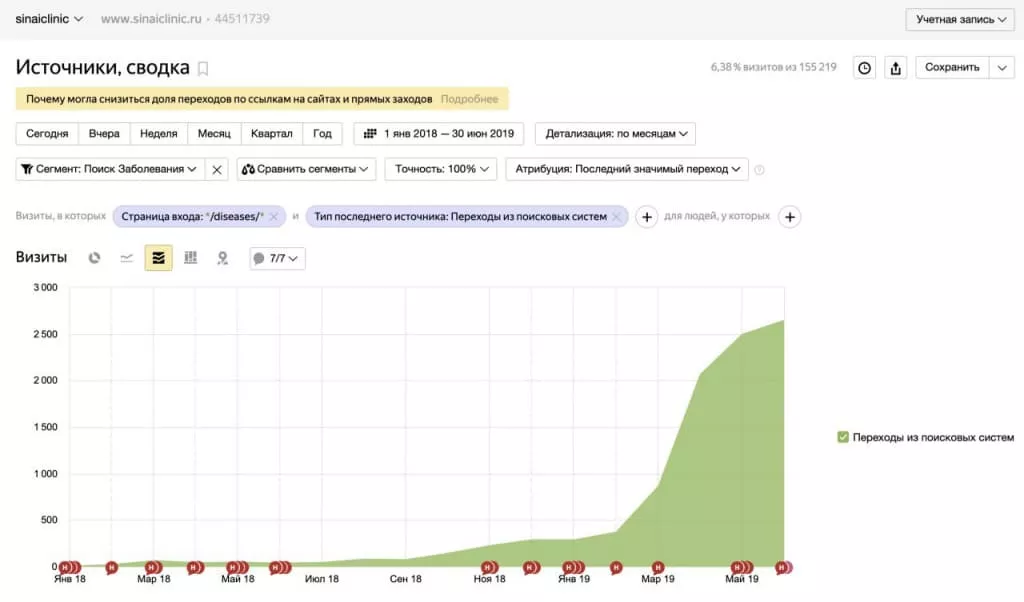This screenshot has height=602, width=1024.
Task: Click the bookmark icon beside the report title
Action: tap(203, 69)
